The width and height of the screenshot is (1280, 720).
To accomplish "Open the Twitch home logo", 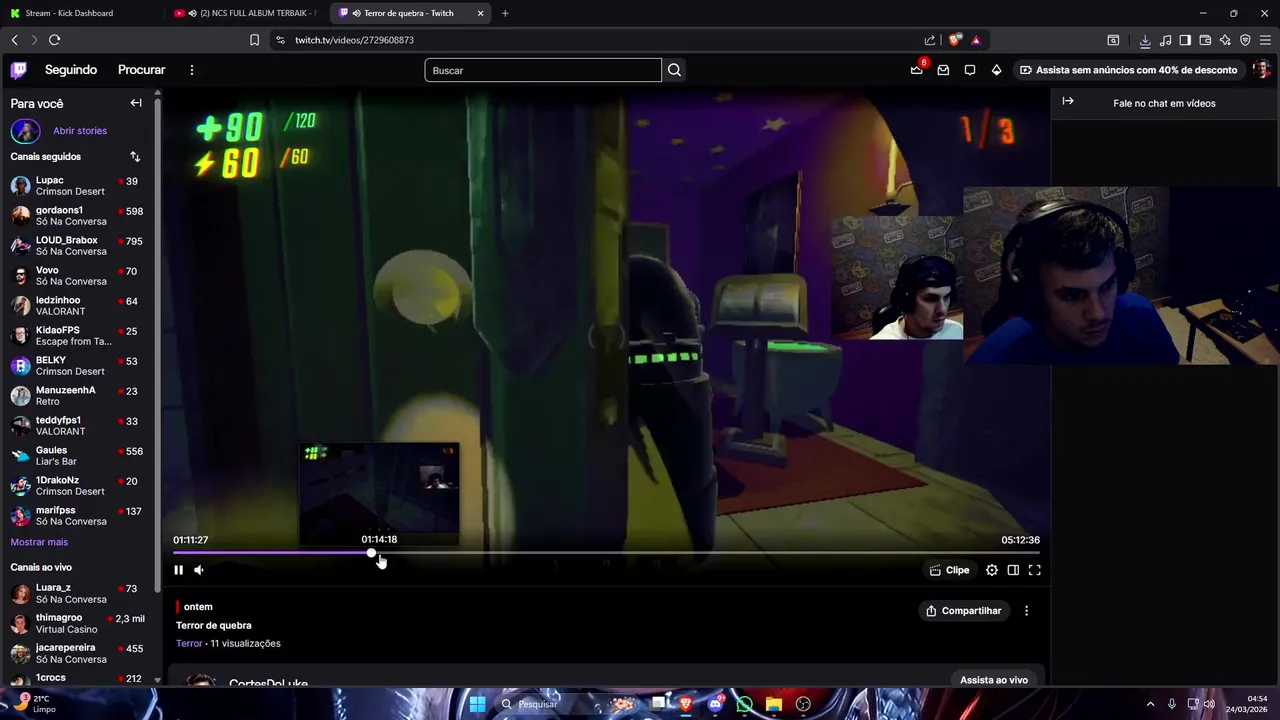I will [19, 70].
